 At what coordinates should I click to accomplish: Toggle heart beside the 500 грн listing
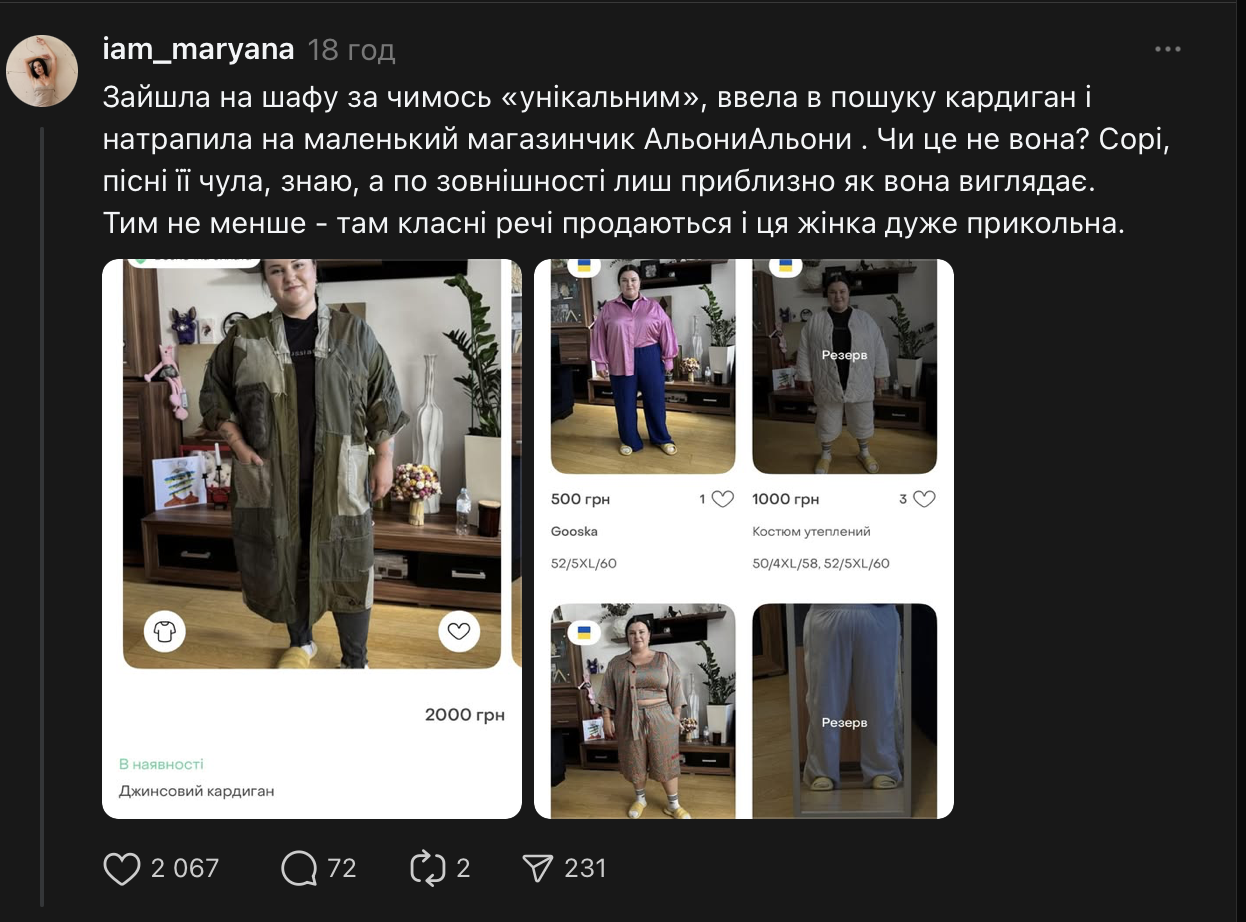722,499
